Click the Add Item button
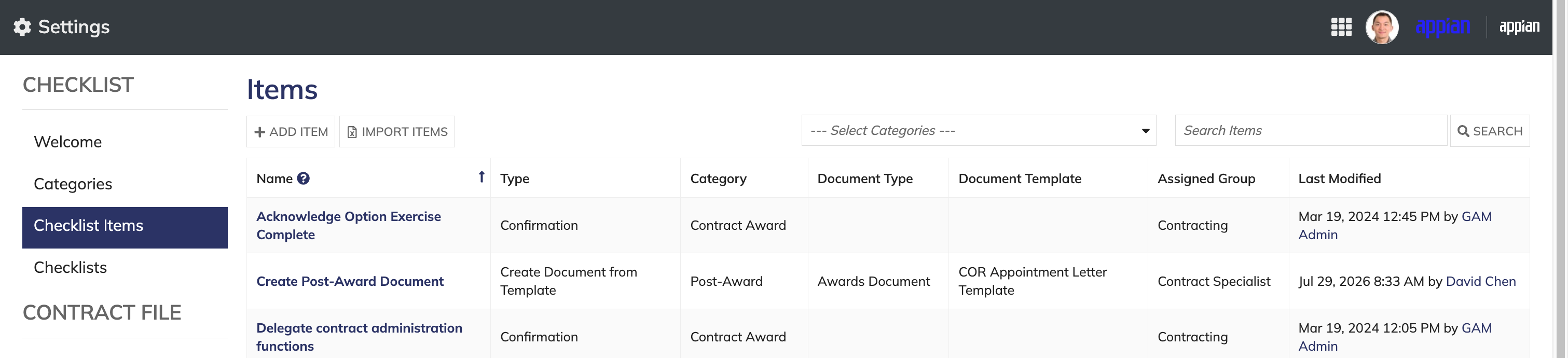1568x358 pixels. tap(291, 131)
